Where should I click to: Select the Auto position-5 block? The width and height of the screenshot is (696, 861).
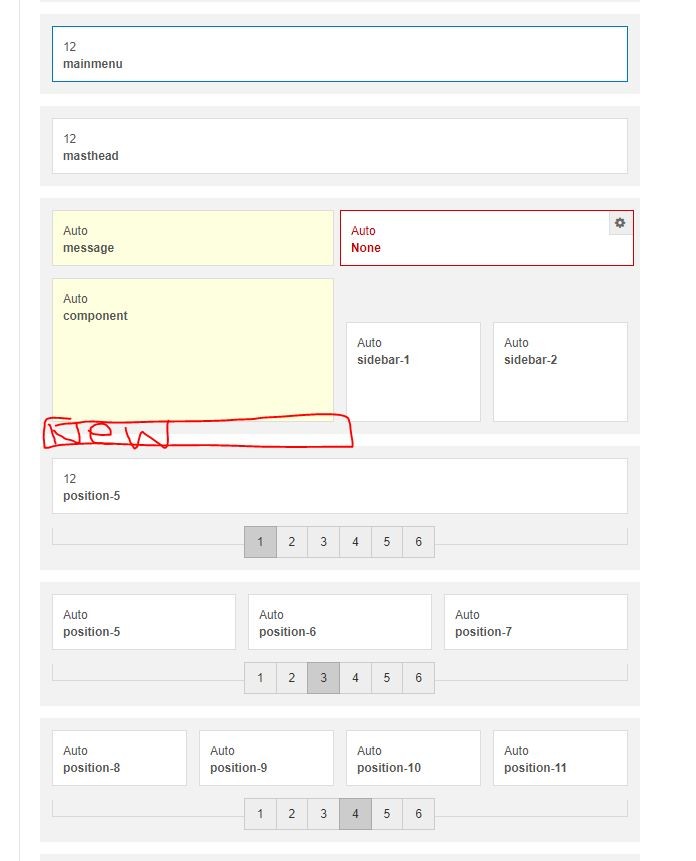click(x=144, y=622)
